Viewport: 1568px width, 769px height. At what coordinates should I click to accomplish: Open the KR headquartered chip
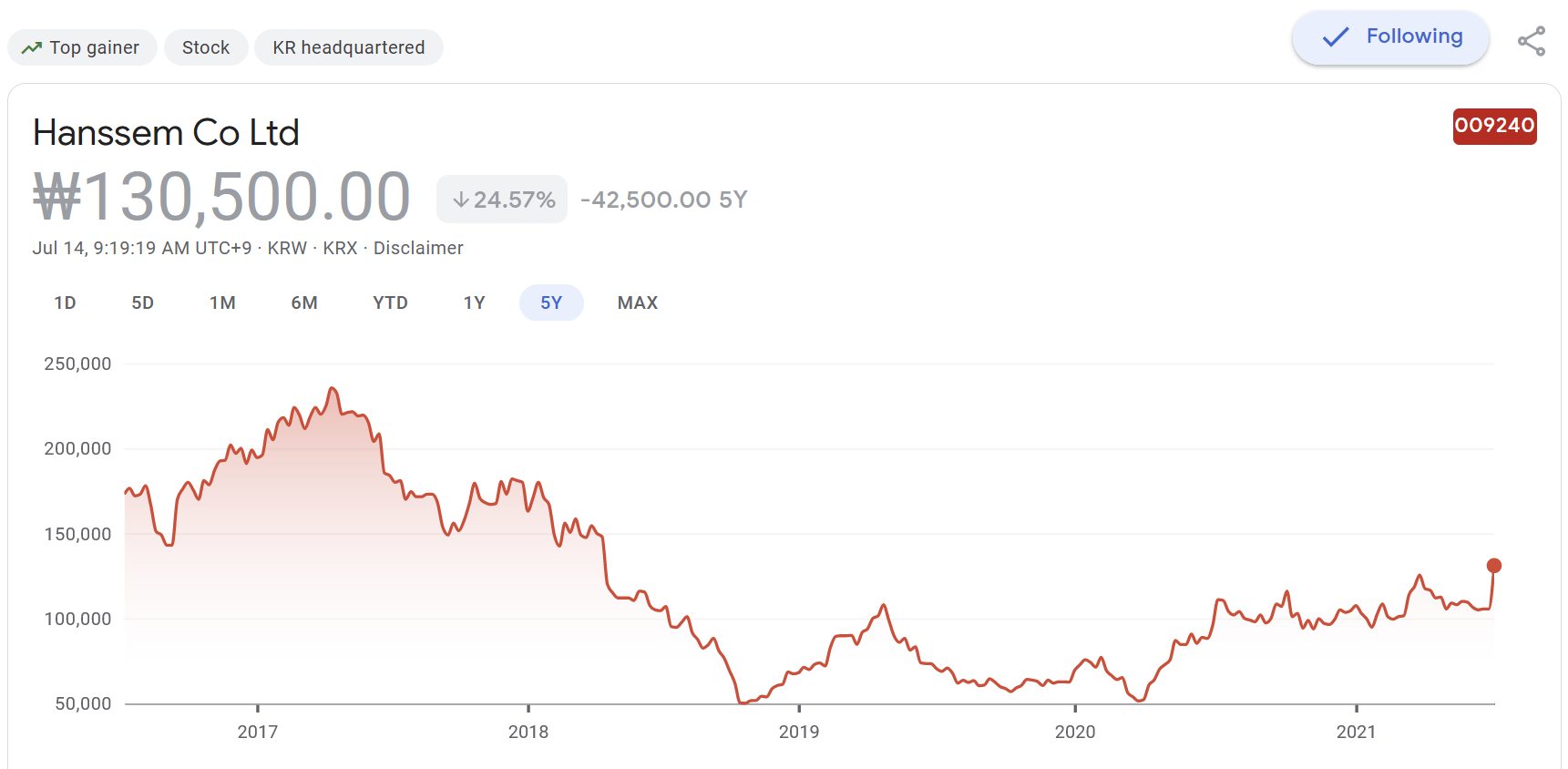[x=349, y=47]
